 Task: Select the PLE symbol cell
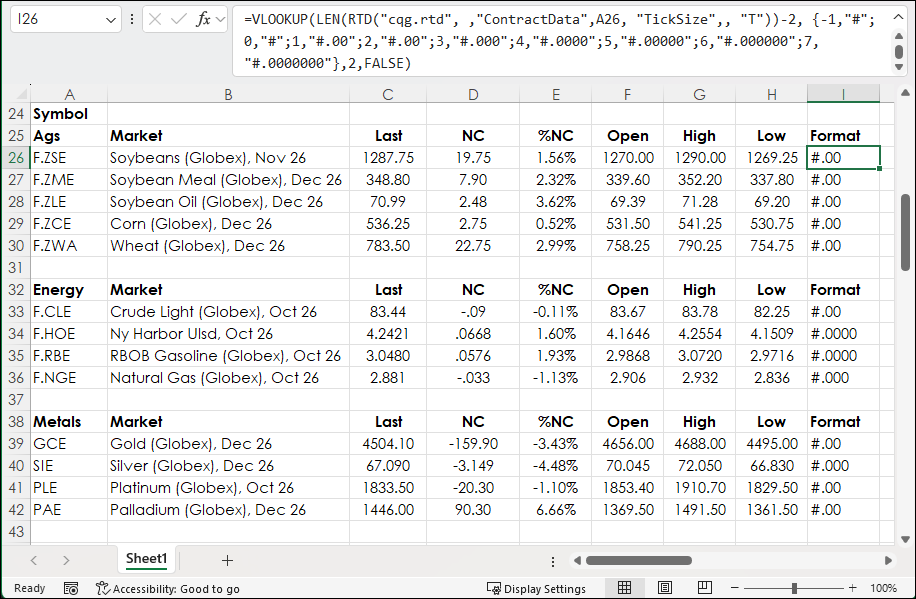point(69,488)
